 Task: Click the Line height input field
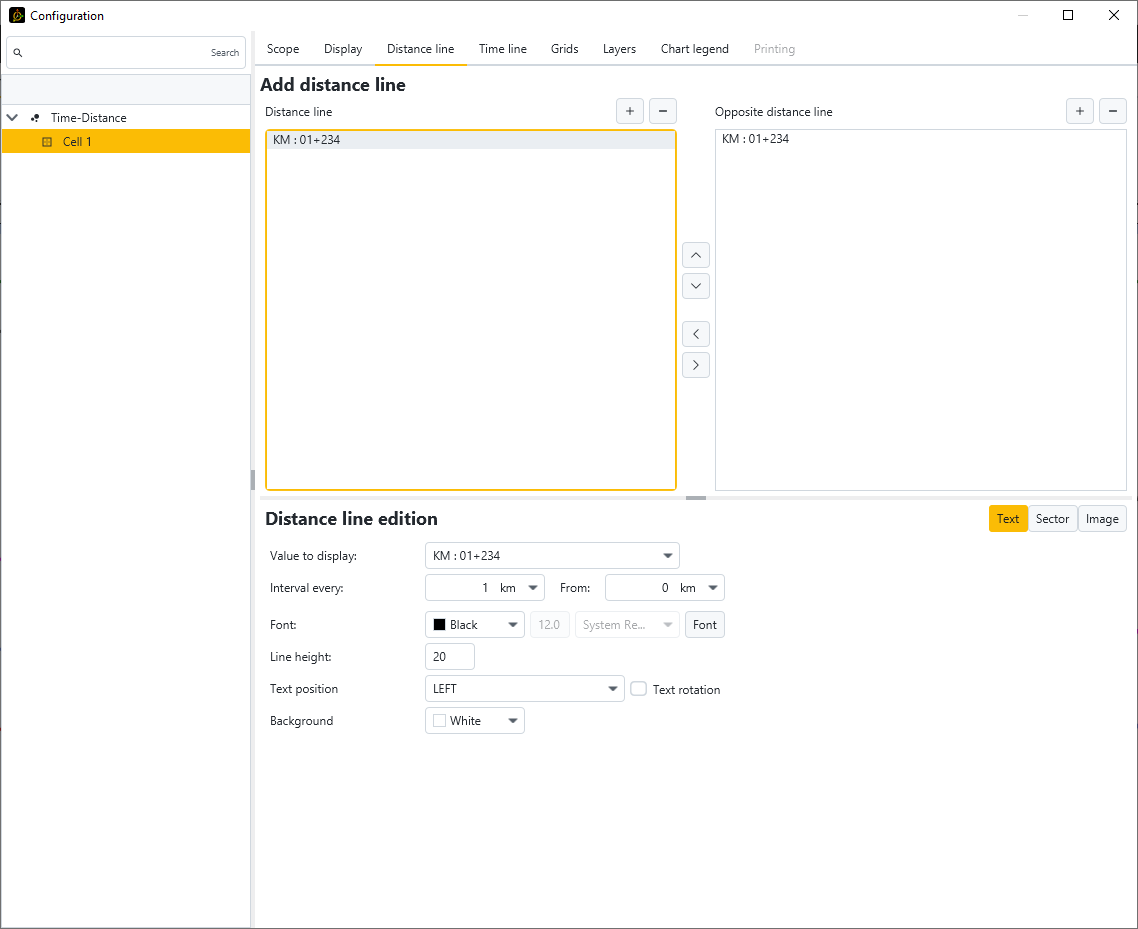(449, 657)
